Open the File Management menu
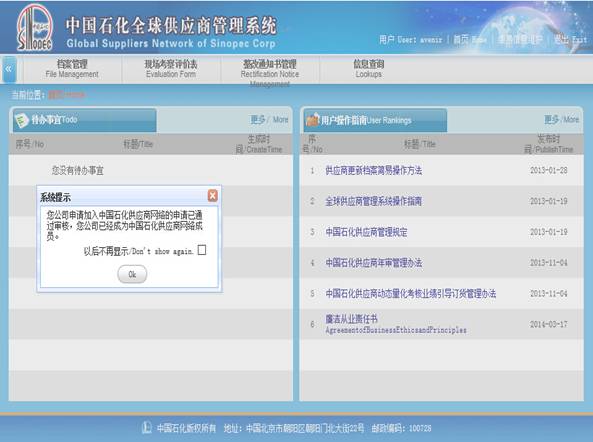 click(72, 69)
